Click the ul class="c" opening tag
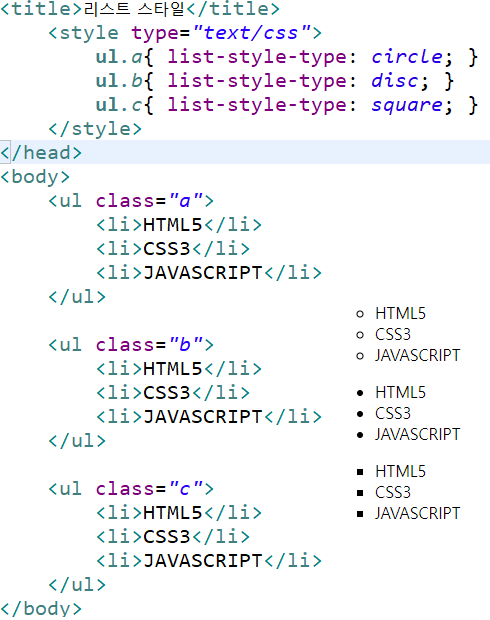This screenshot has height=620, width=490. [x=131, y=489]
